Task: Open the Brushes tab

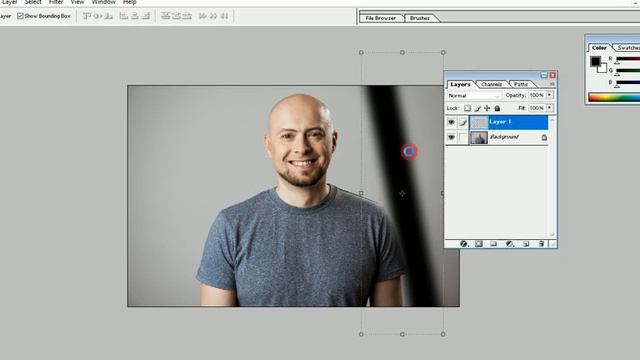Action: pos(420,18)
